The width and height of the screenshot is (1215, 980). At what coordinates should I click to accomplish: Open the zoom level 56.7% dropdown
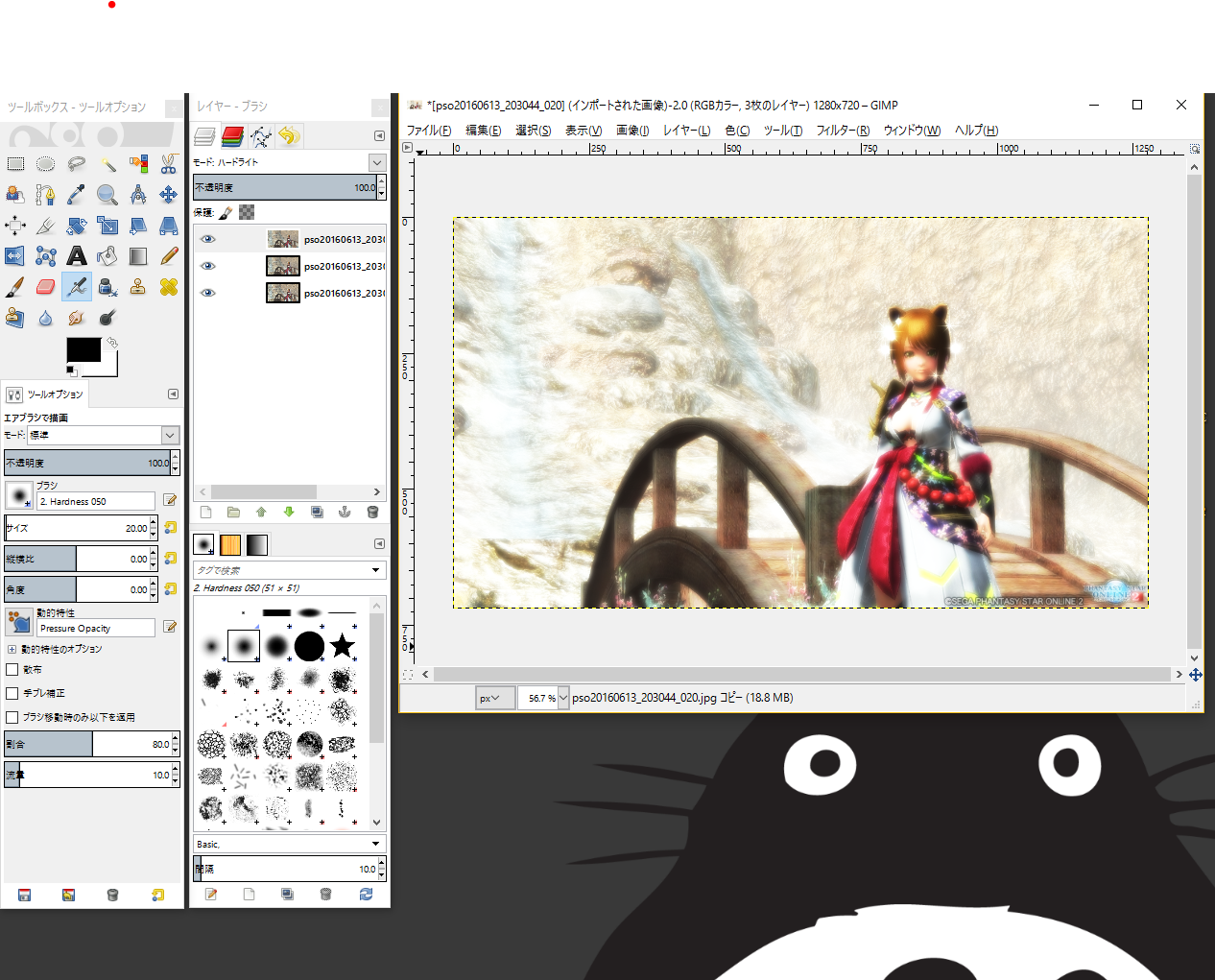click(x=563, y=698)
